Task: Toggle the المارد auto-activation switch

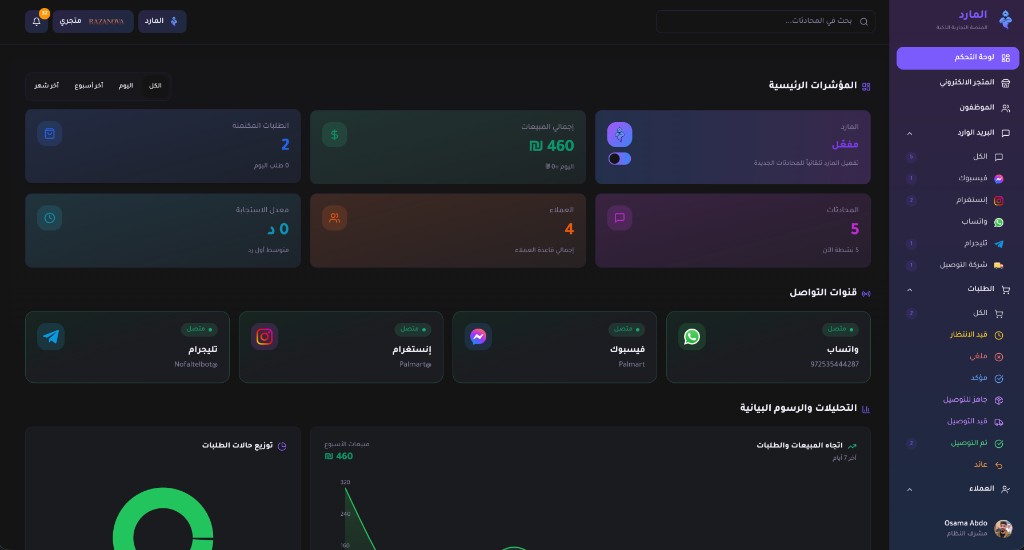Action: click(619, 159)
